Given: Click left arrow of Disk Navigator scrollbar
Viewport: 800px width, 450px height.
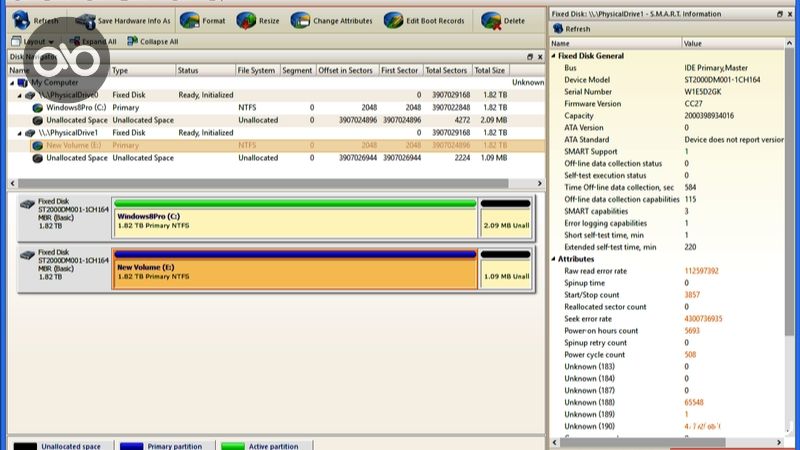Looking at the screenshot, I should point(13,183).
